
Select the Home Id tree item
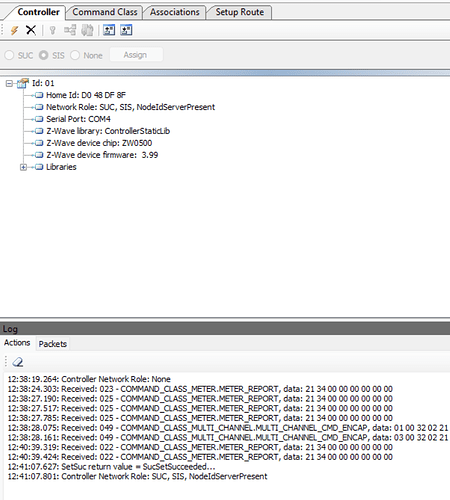[x=86, y=95]
